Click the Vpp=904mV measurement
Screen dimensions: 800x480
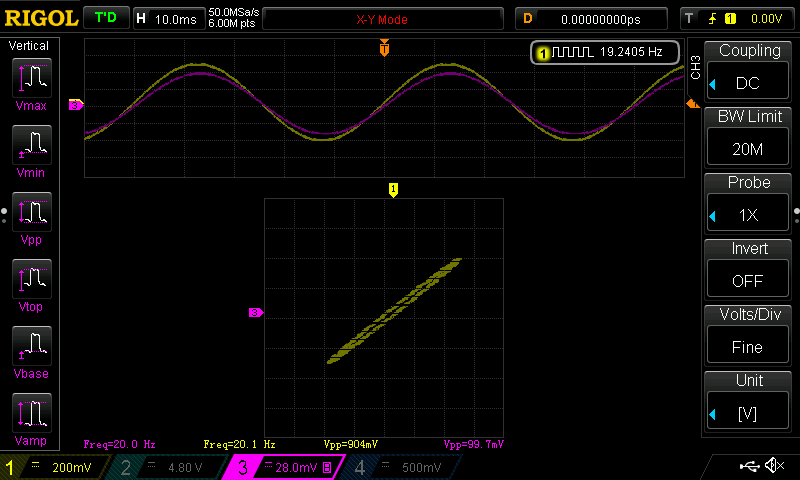click(x=351, y=444)
